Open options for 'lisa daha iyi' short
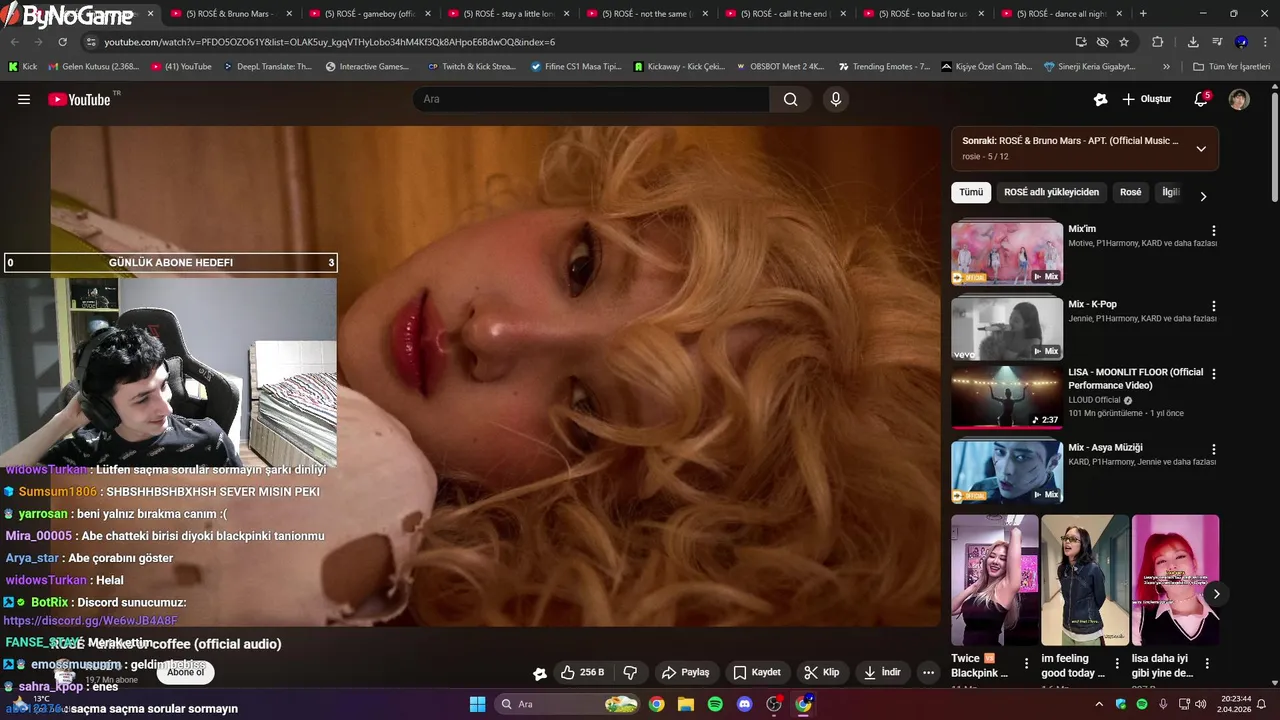The height and width of the screenshot is (720, 1280). (1207, 663)
